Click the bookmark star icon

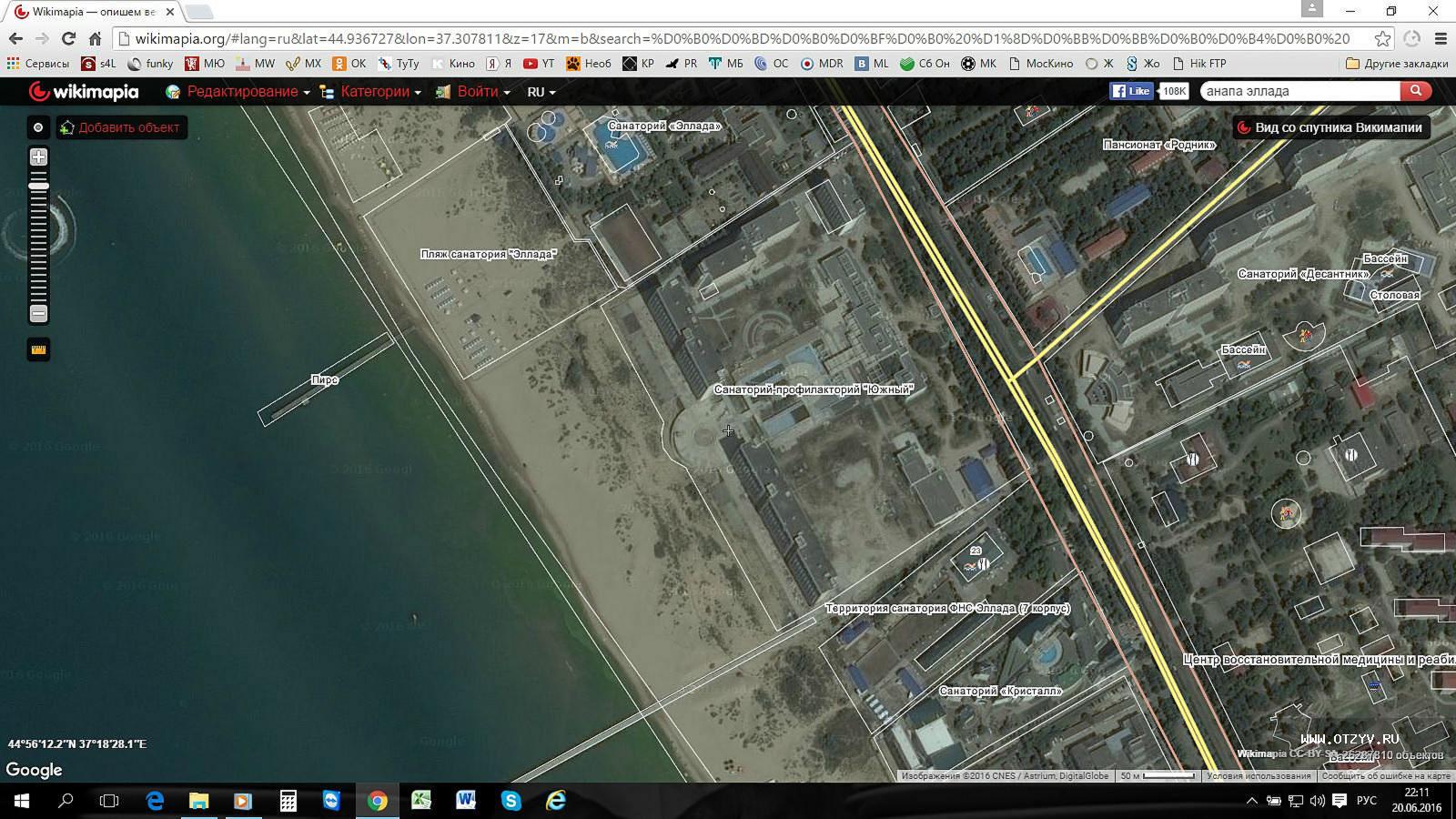pyautogui.click(x=1382, y=38)
